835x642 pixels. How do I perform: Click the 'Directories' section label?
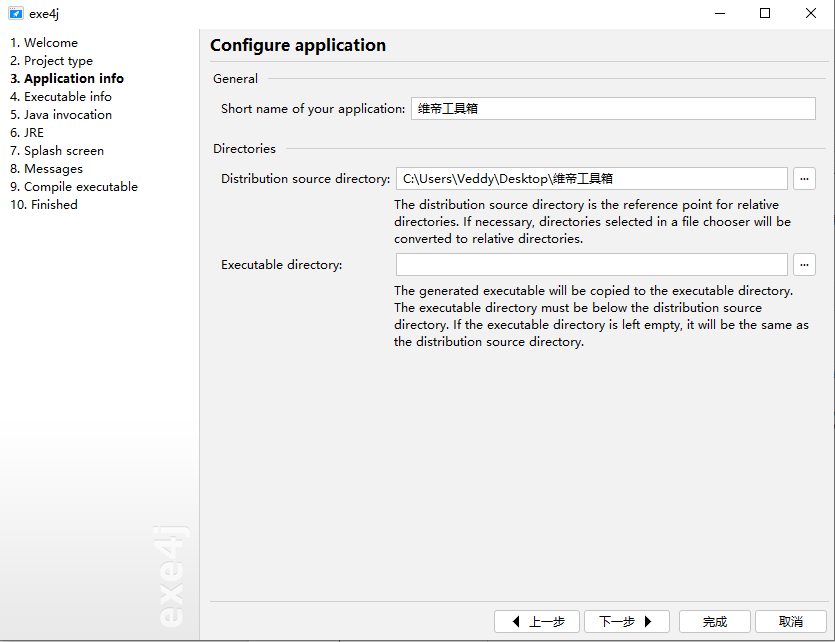pyautogui.click(x=244, y=149)
